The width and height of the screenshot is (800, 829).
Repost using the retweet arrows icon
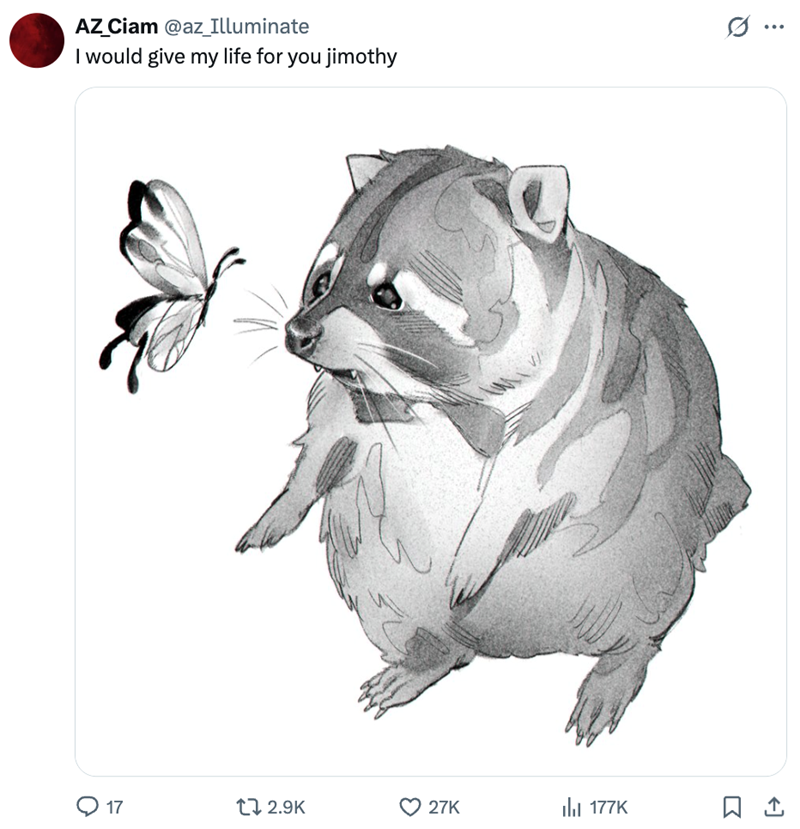click(248, 807)
